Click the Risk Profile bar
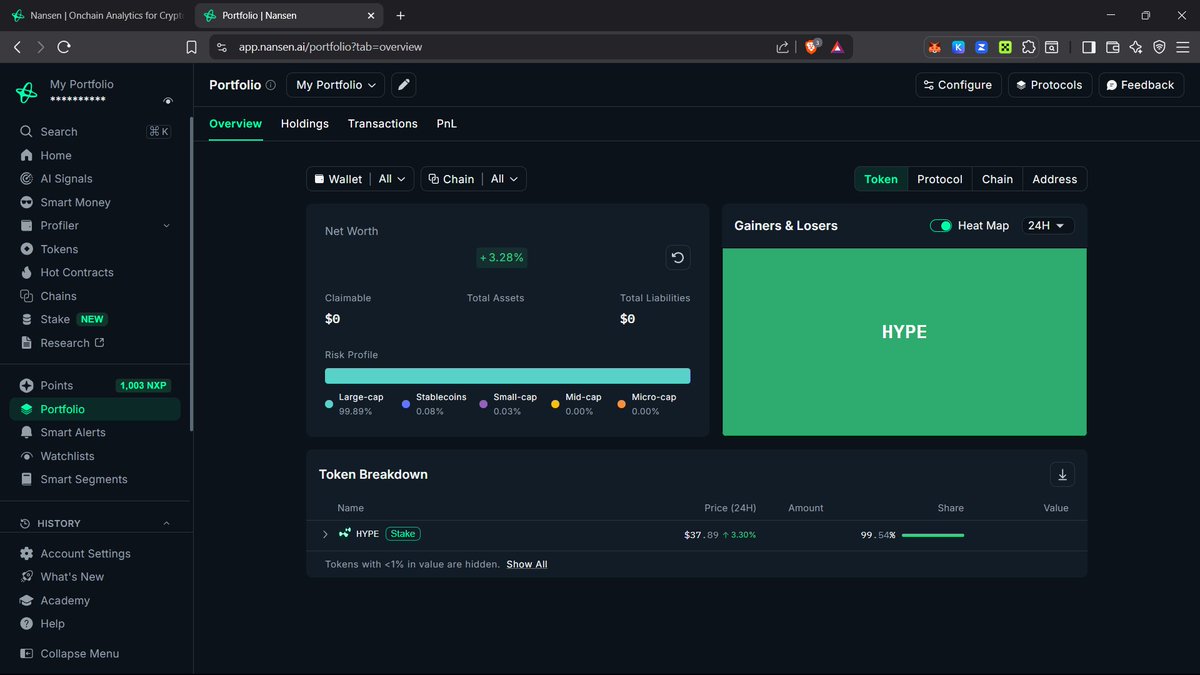1200x675 pixels. [x=507, y=376]
